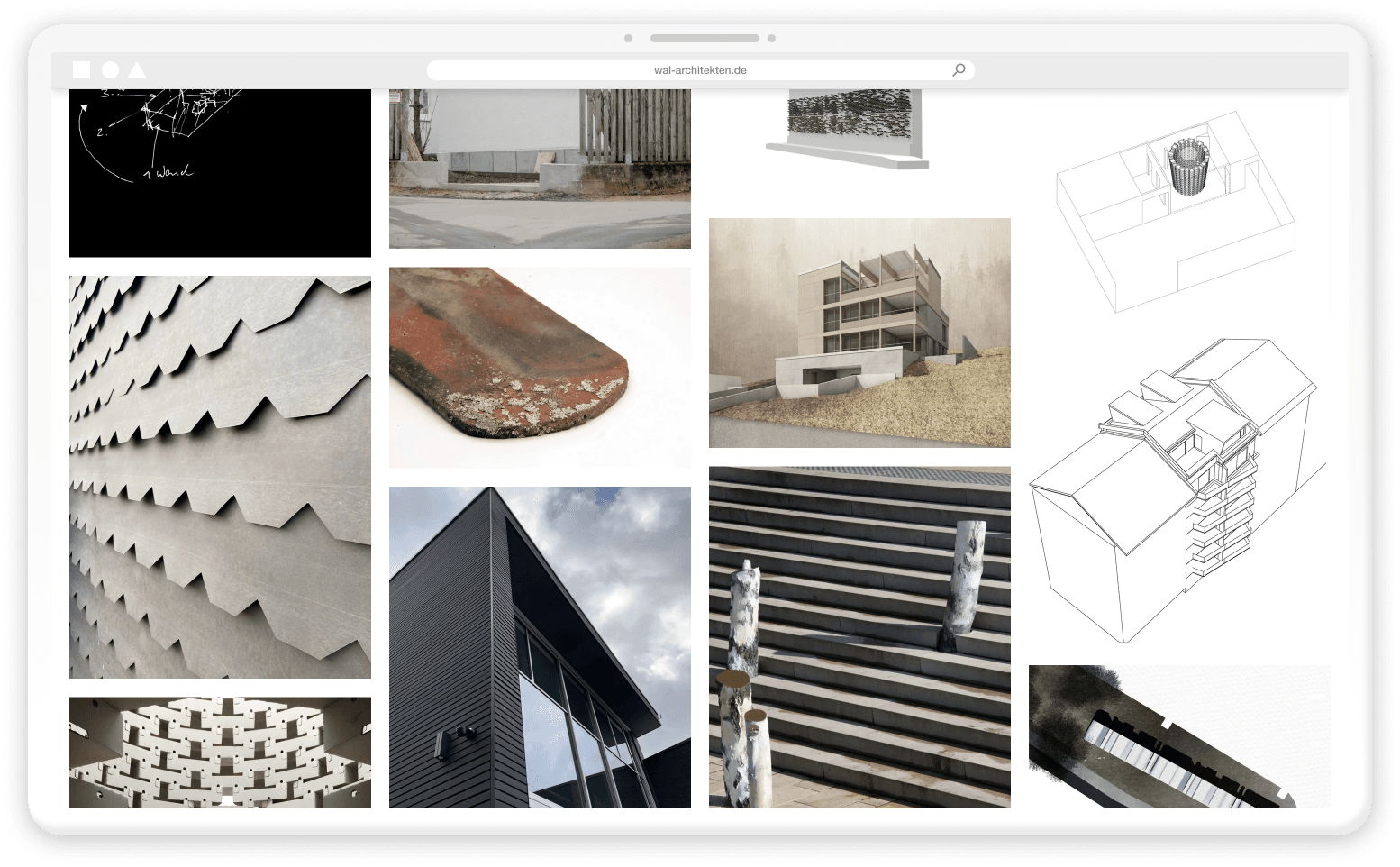1400x867 pixels.
Task: View the birch trunks on concrete steps photo
Action: [x=859, y=636]
